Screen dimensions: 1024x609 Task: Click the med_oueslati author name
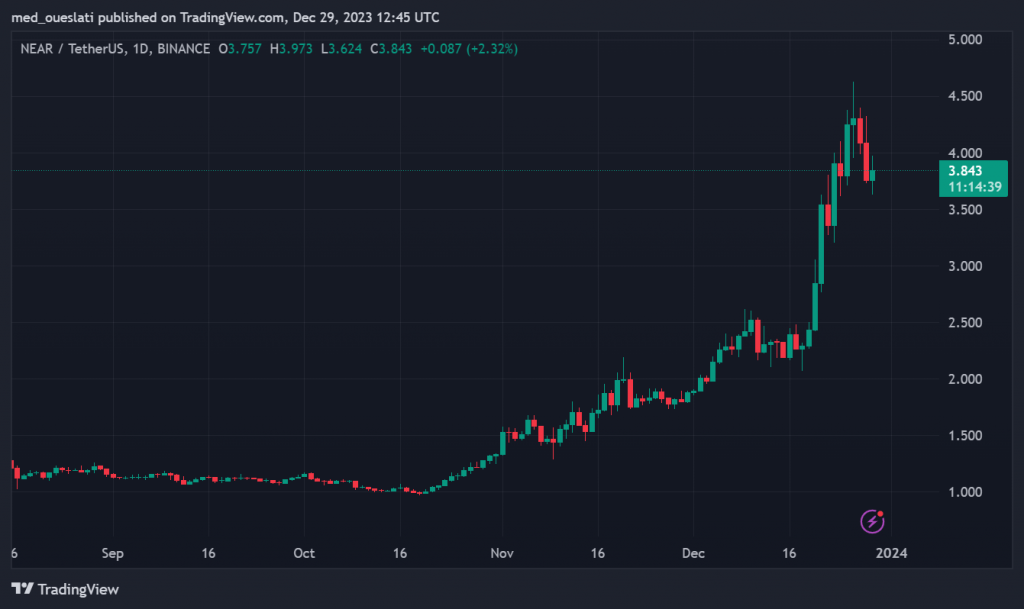(54, 18)
